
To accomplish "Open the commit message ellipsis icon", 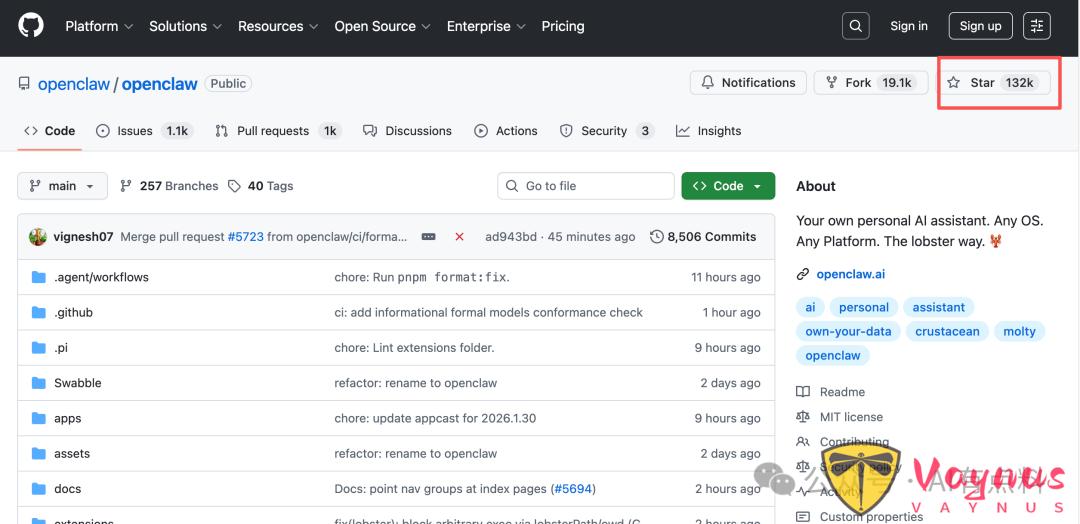I will tap(428, 237).
